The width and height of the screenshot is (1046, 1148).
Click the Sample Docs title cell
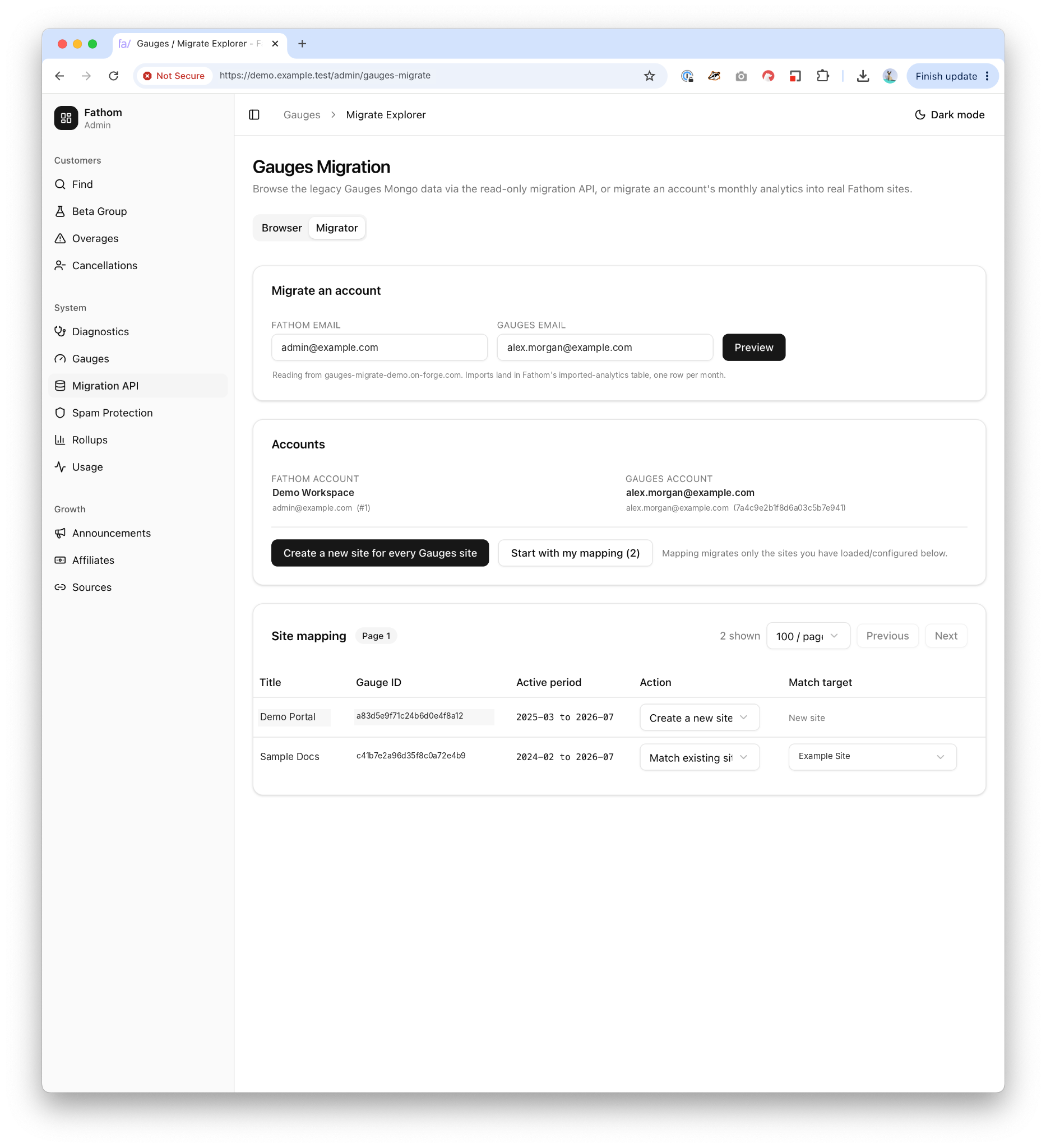289,757
